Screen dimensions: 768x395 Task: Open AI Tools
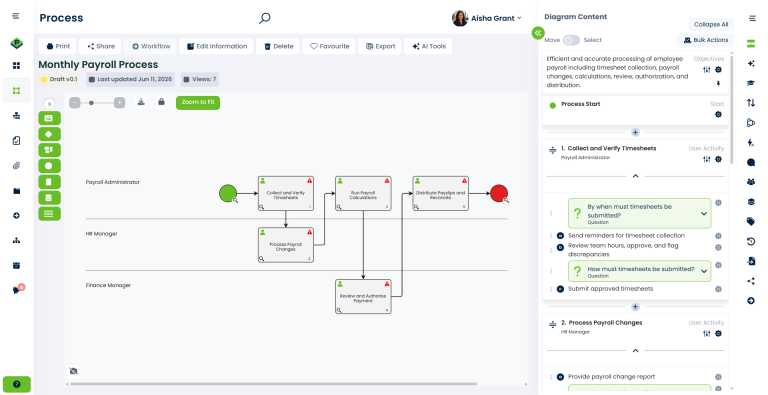pyautogui.click(x=429, y=46)
